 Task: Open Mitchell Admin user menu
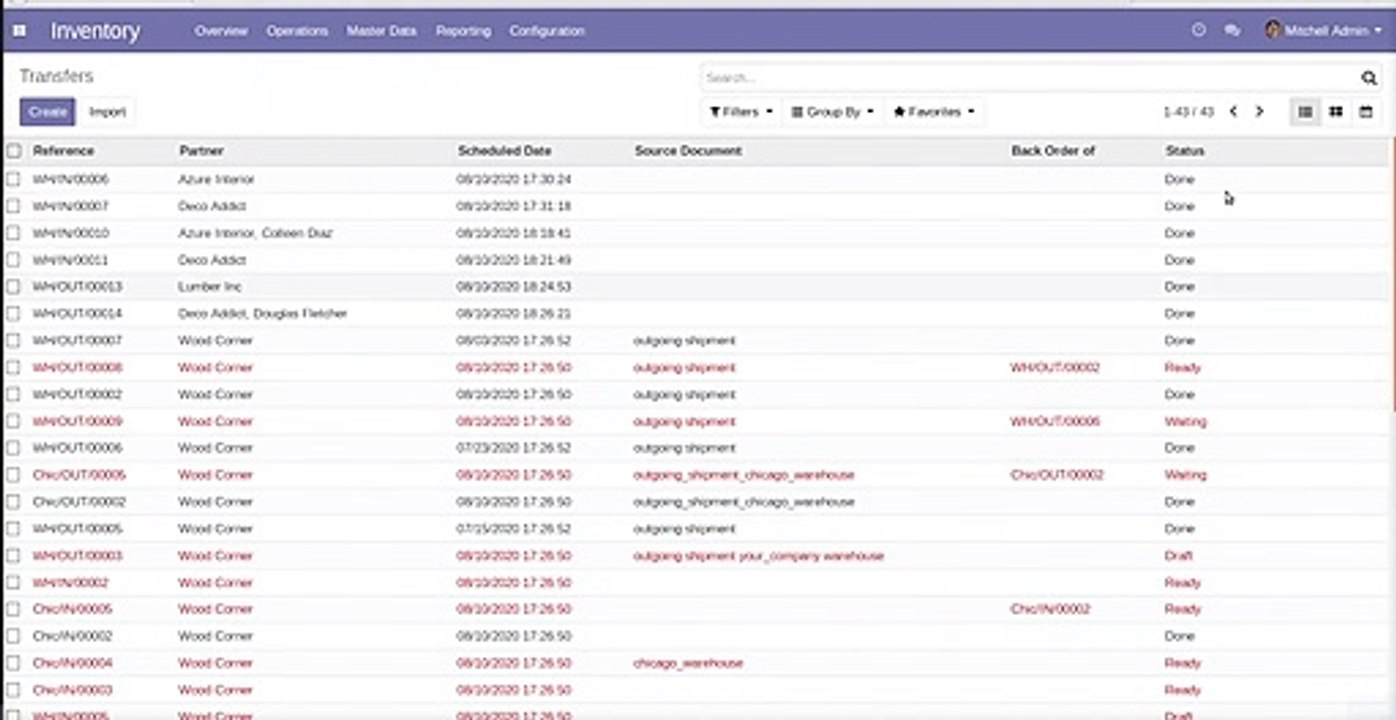pyautogui.click(x=1324, y=31)
